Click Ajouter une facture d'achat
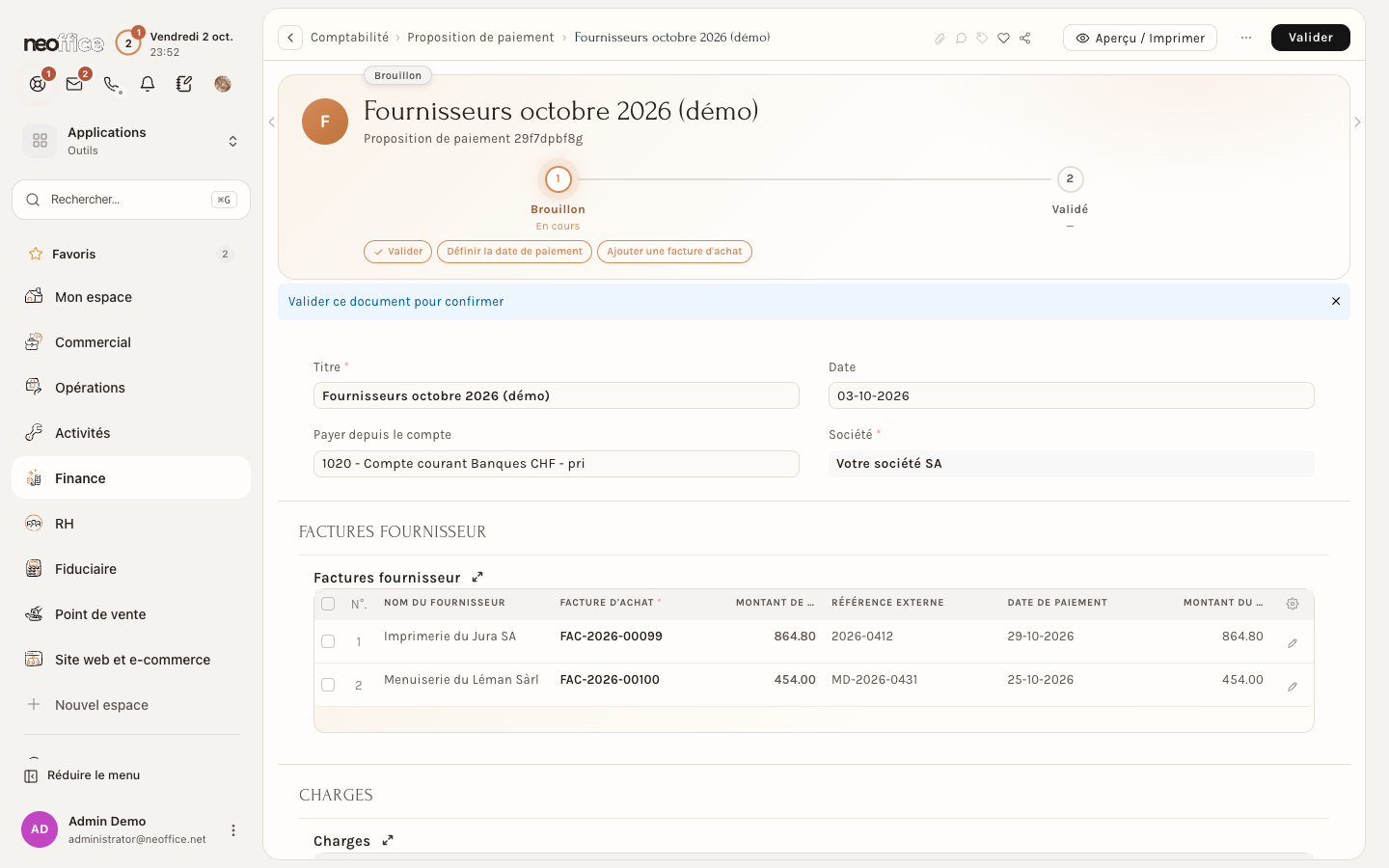Viewport: 1389px width, 868px height. coord(674,252)
